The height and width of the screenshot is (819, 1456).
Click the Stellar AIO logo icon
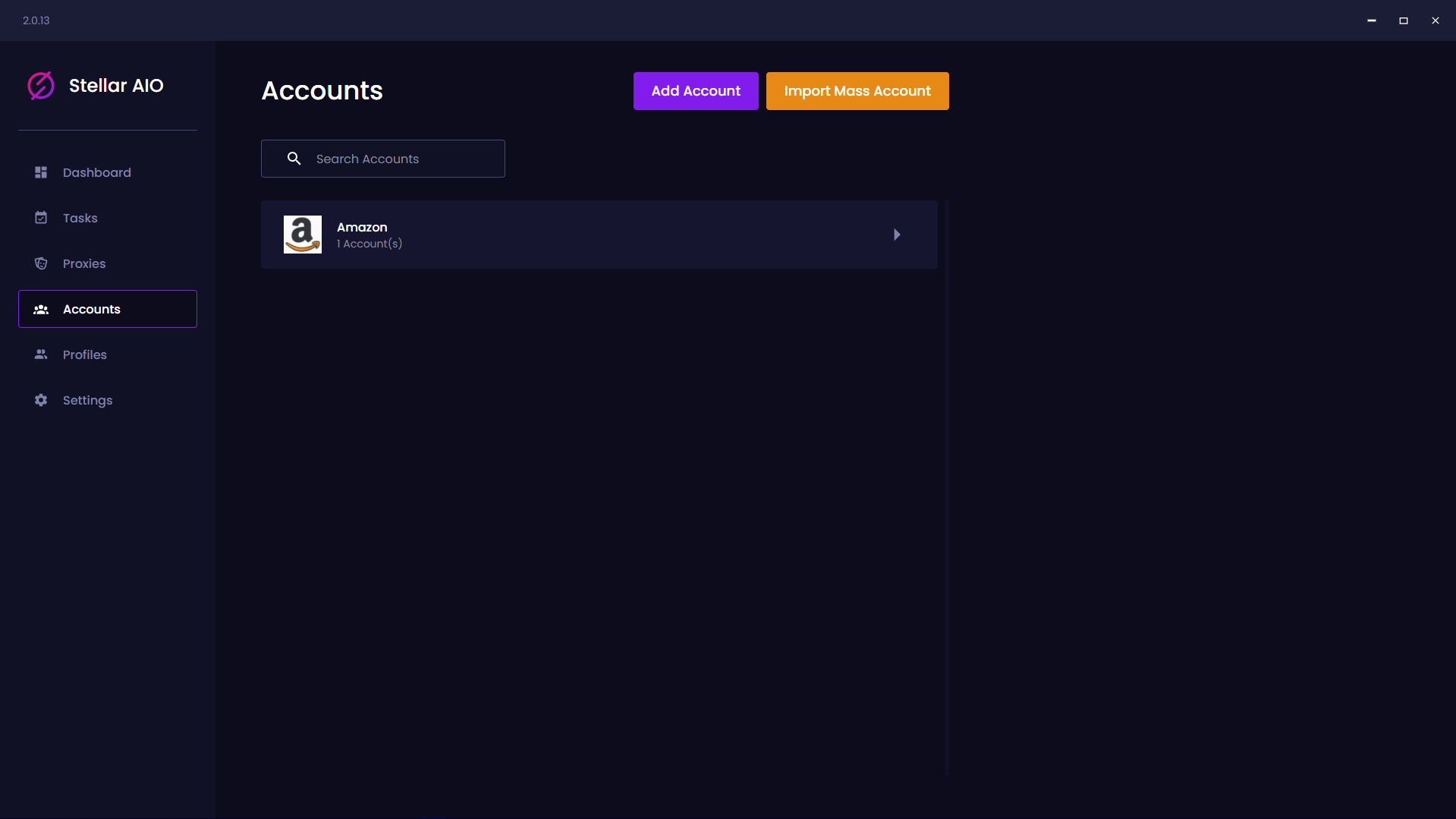point(41,86)
